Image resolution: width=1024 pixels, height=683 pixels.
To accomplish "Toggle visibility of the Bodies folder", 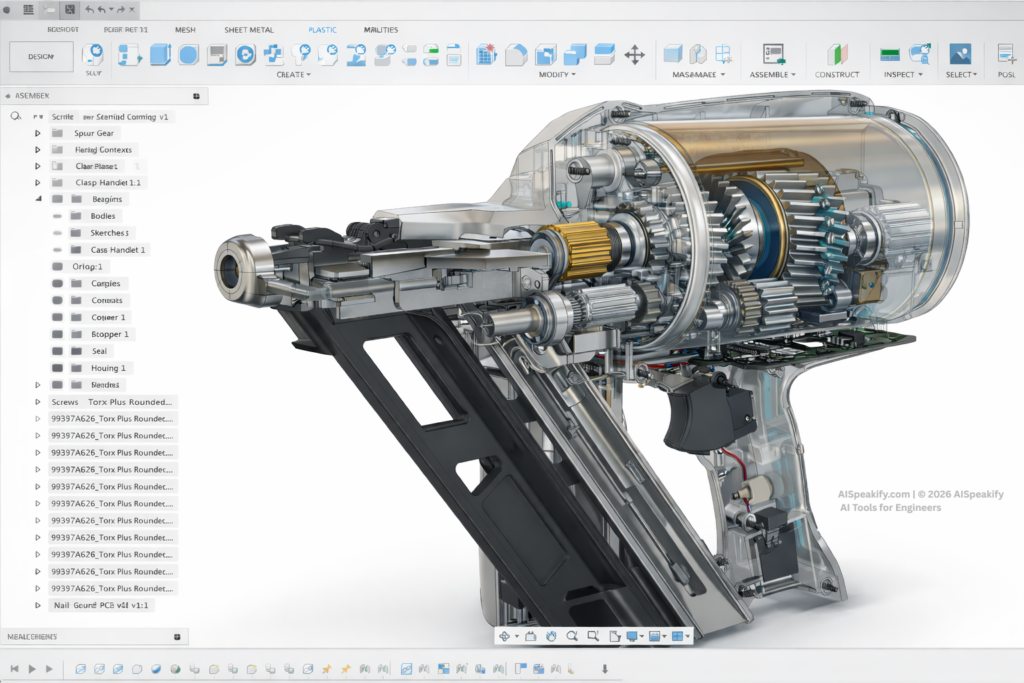I will tap(58, 216).
